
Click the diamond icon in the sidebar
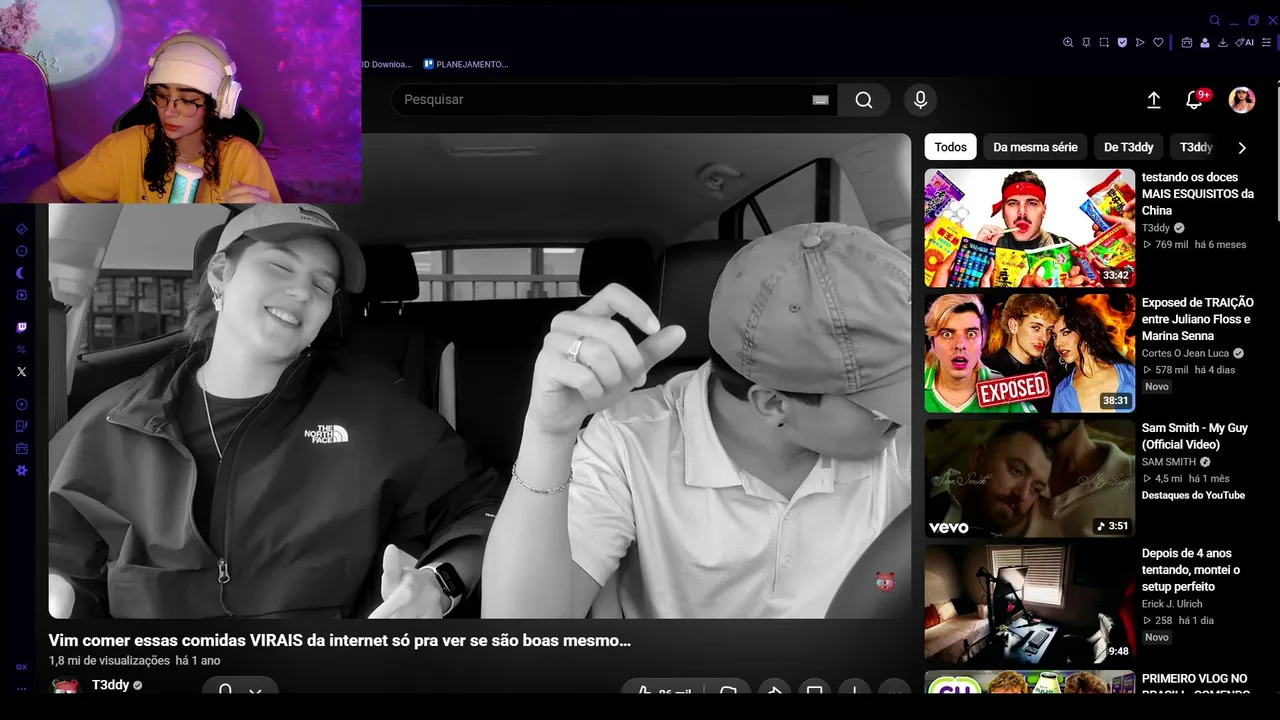click(22, 229)
